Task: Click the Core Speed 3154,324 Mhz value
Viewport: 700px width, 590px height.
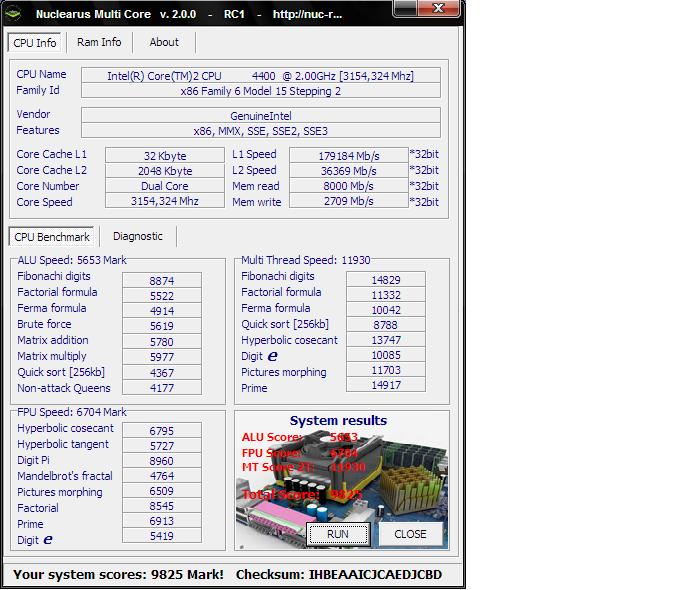Action: pyautogui.click(x=165, y=201)
